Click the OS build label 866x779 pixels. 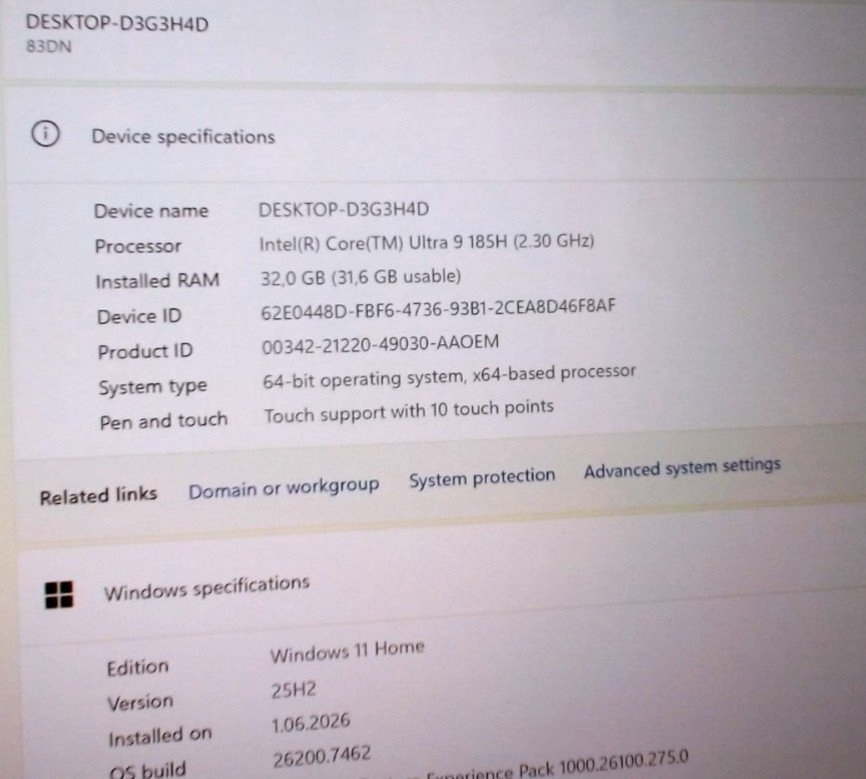pos(148,770)
